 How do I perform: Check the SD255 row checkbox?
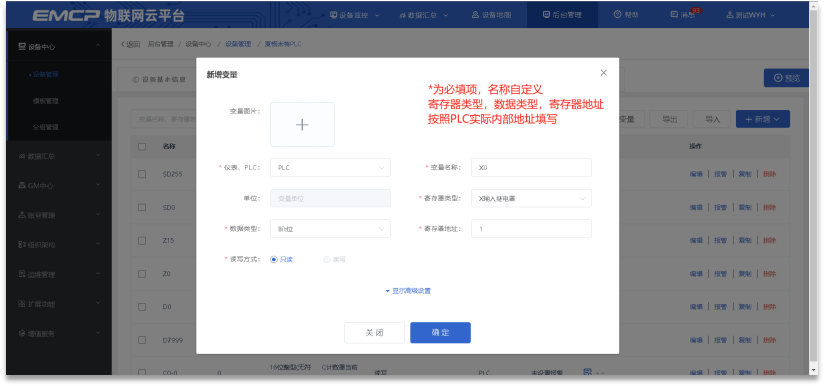(142, 174)
